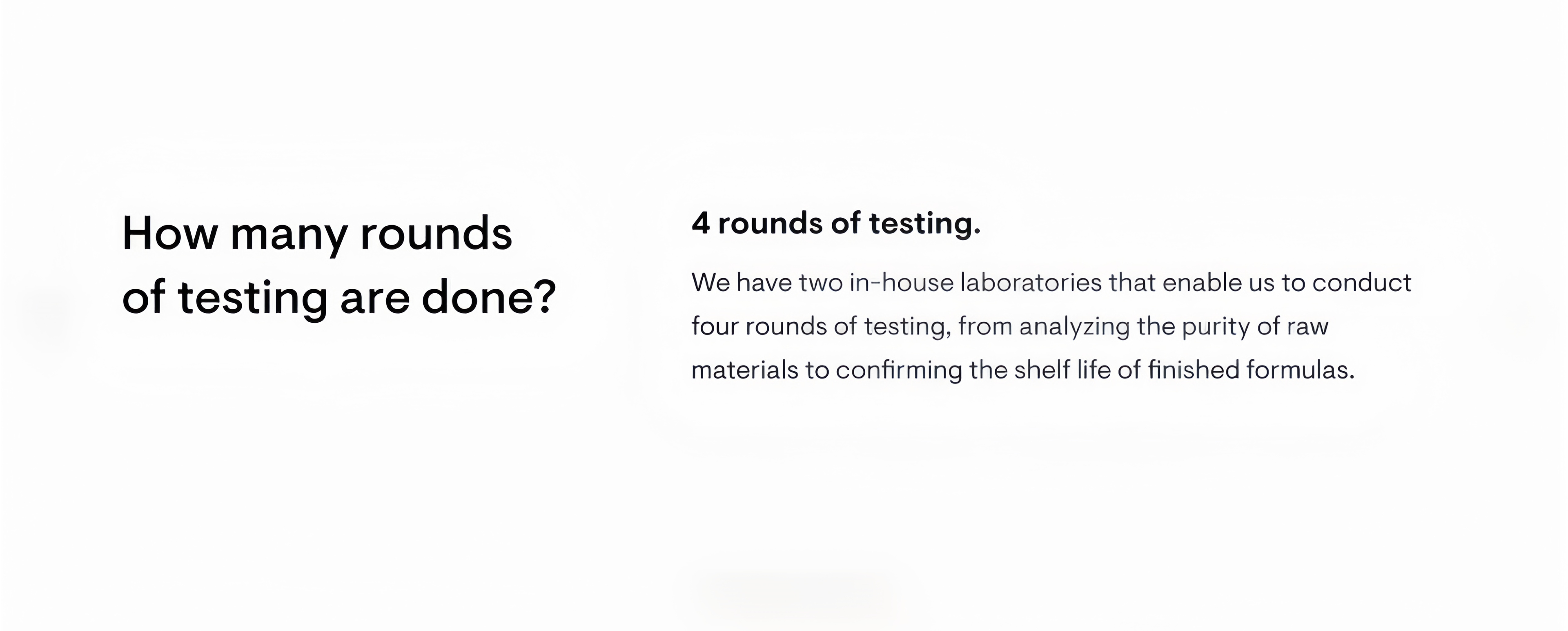1568x631 pixels.
Task: Click the word "many" in the heading
Action: (x=289, y=236)
